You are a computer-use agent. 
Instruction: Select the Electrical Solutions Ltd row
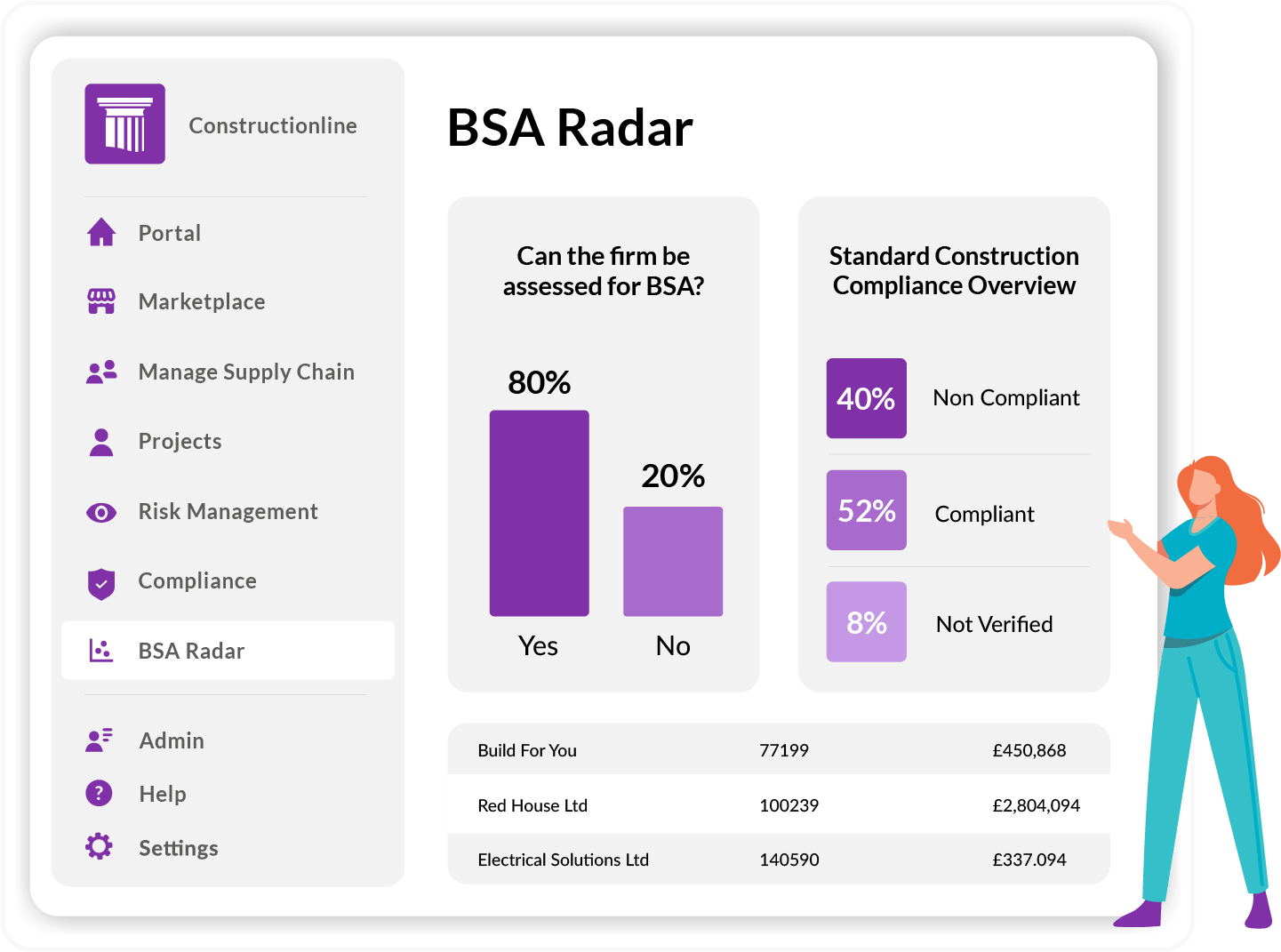(x=779, y=859)
